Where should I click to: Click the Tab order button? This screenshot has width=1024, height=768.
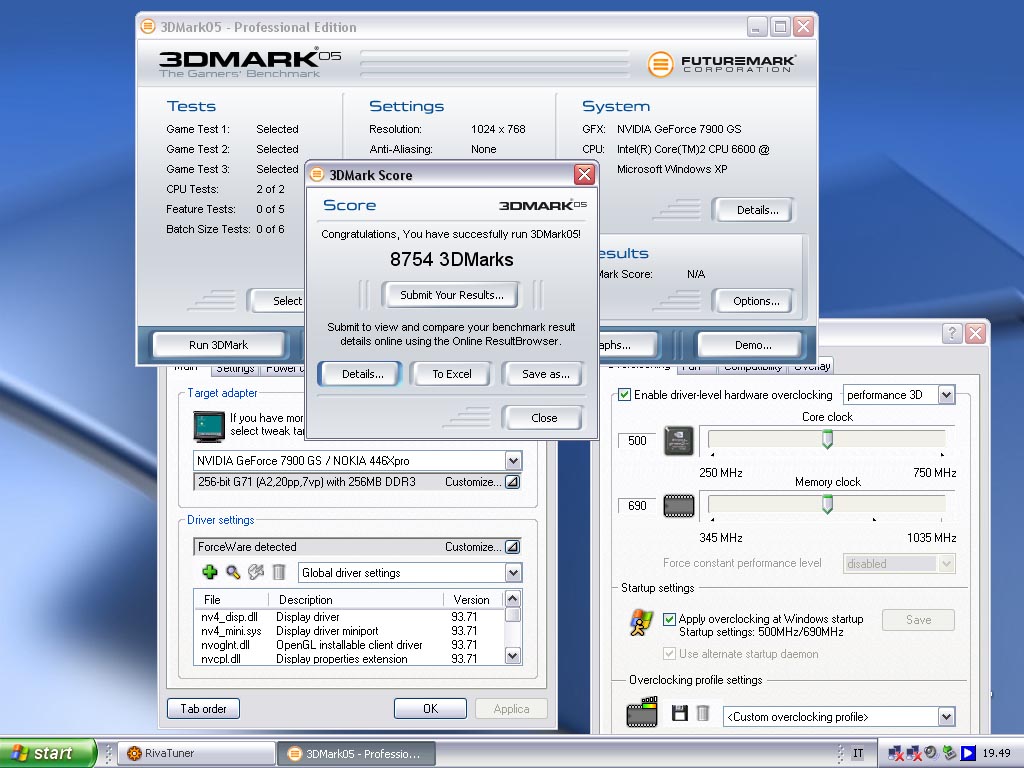click(203, 709)
